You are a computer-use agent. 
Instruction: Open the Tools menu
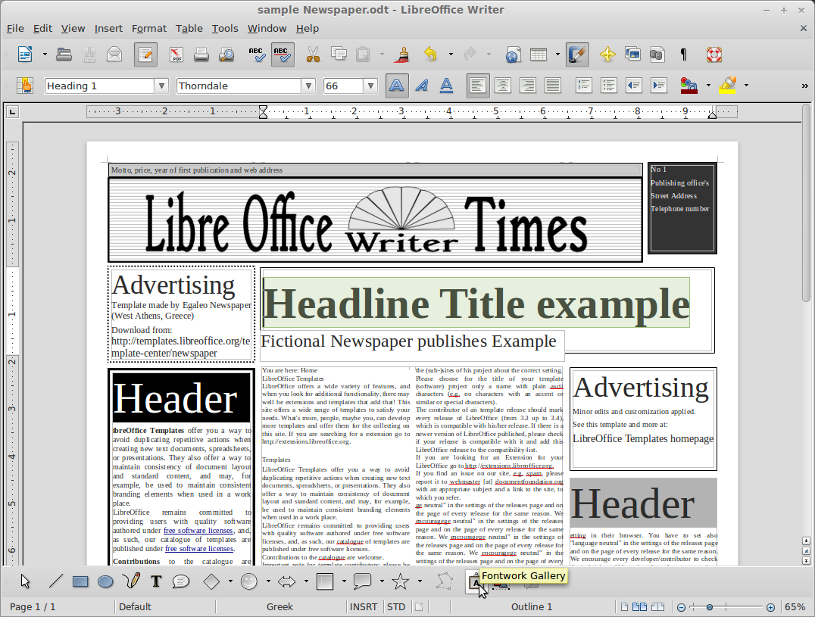(x=225, y=28)
